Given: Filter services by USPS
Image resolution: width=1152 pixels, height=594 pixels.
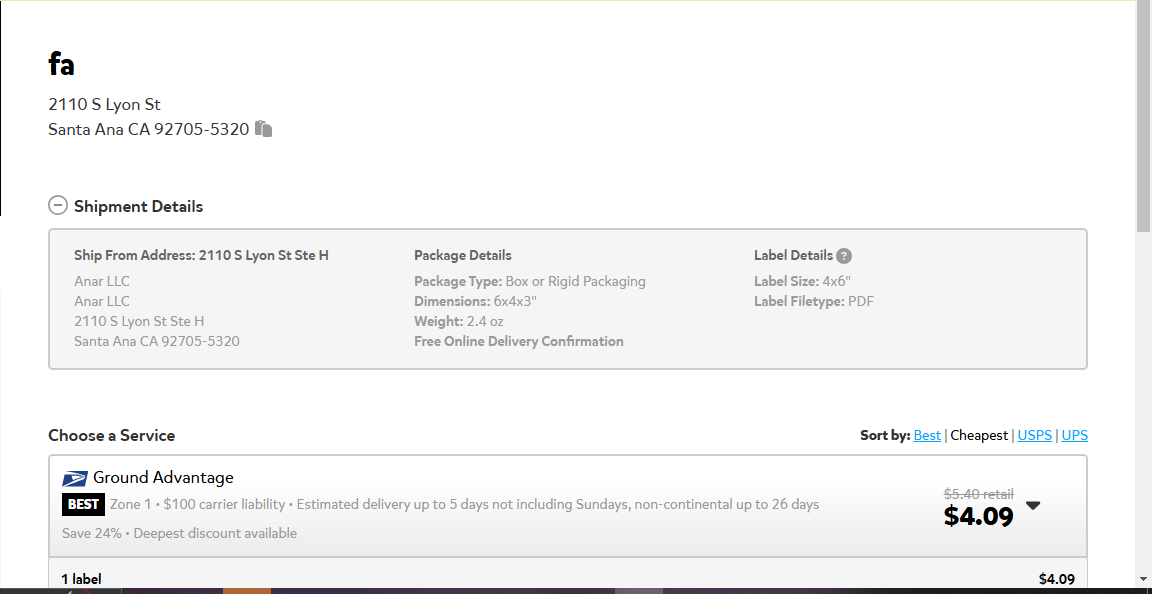Looking at the screenshot, I should tap(1034, 435).
